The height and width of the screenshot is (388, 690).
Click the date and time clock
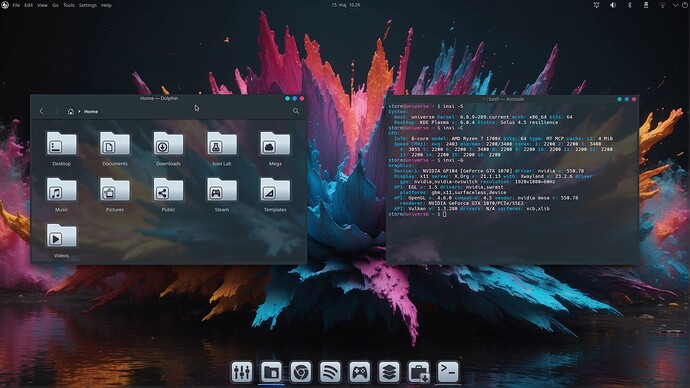click(x=345, y=5)
